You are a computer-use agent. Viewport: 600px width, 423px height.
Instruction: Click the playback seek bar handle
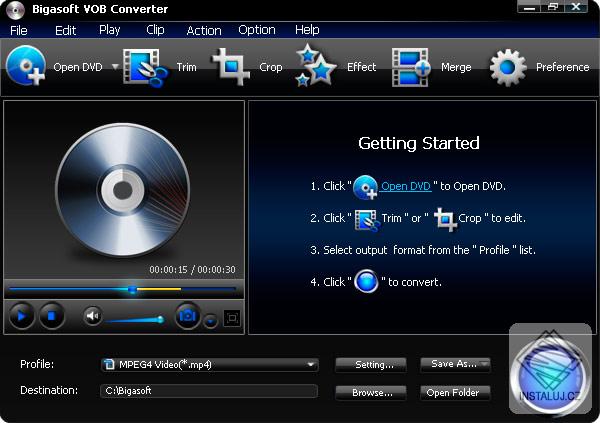point(132,289)
